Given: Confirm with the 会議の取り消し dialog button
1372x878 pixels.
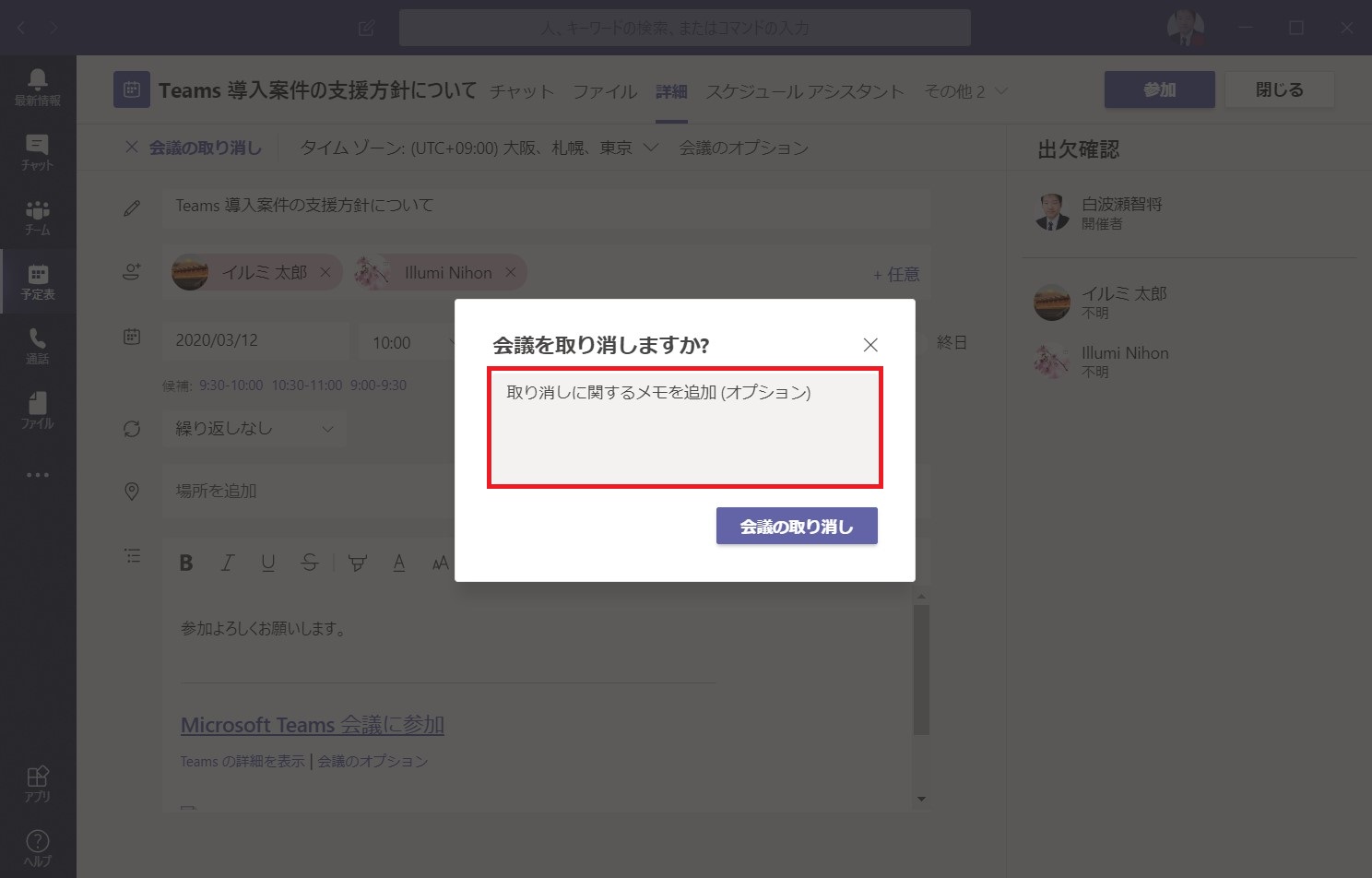Looking at the screenshot, I should coord(797,526).
